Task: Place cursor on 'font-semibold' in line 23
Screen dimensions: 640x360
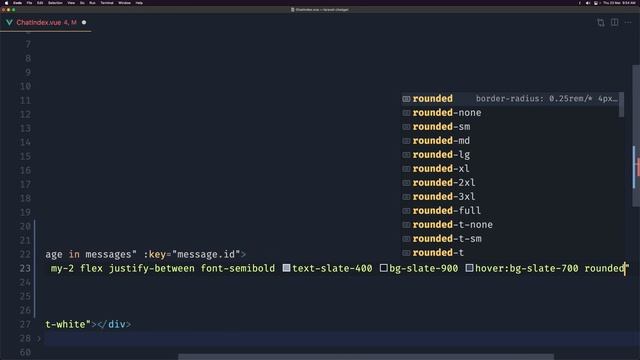Action: 238,268
